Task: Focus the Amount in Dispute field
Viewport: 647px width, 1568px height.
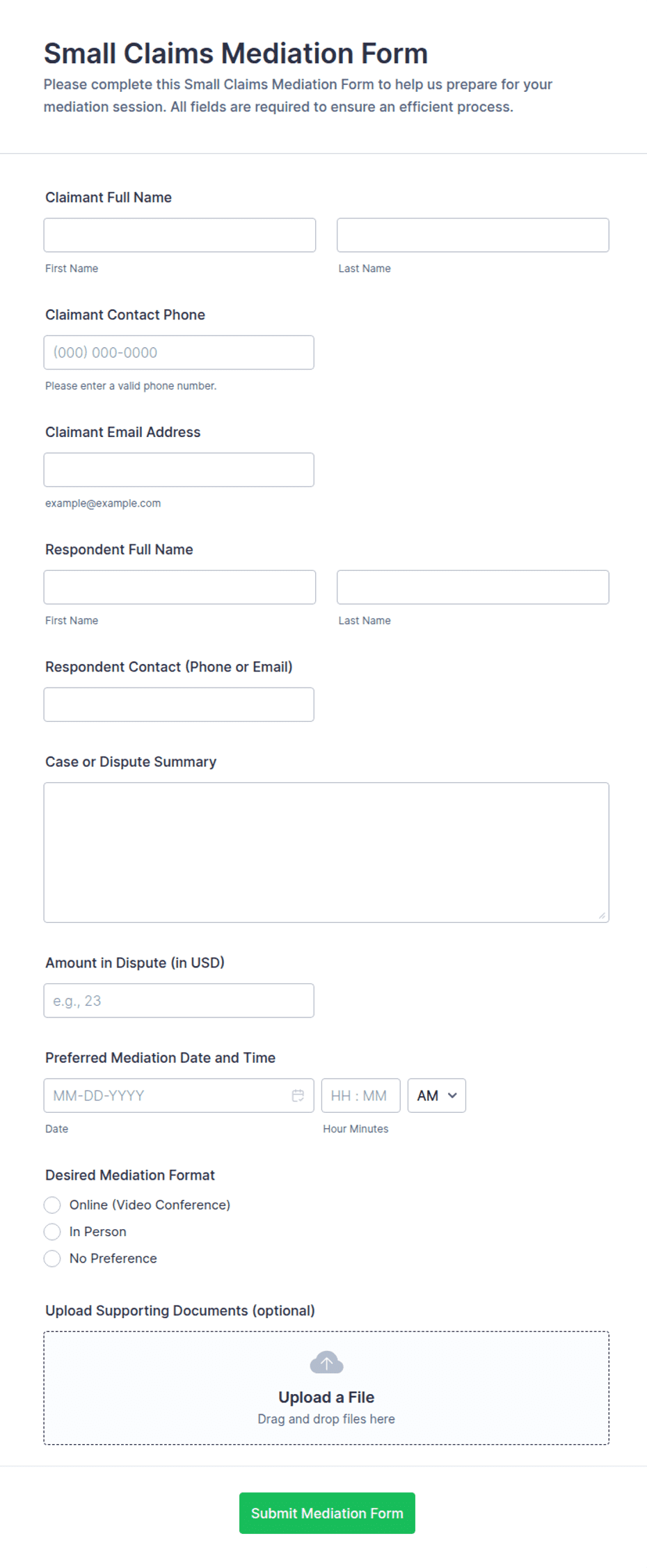Action: [179, 1001]
